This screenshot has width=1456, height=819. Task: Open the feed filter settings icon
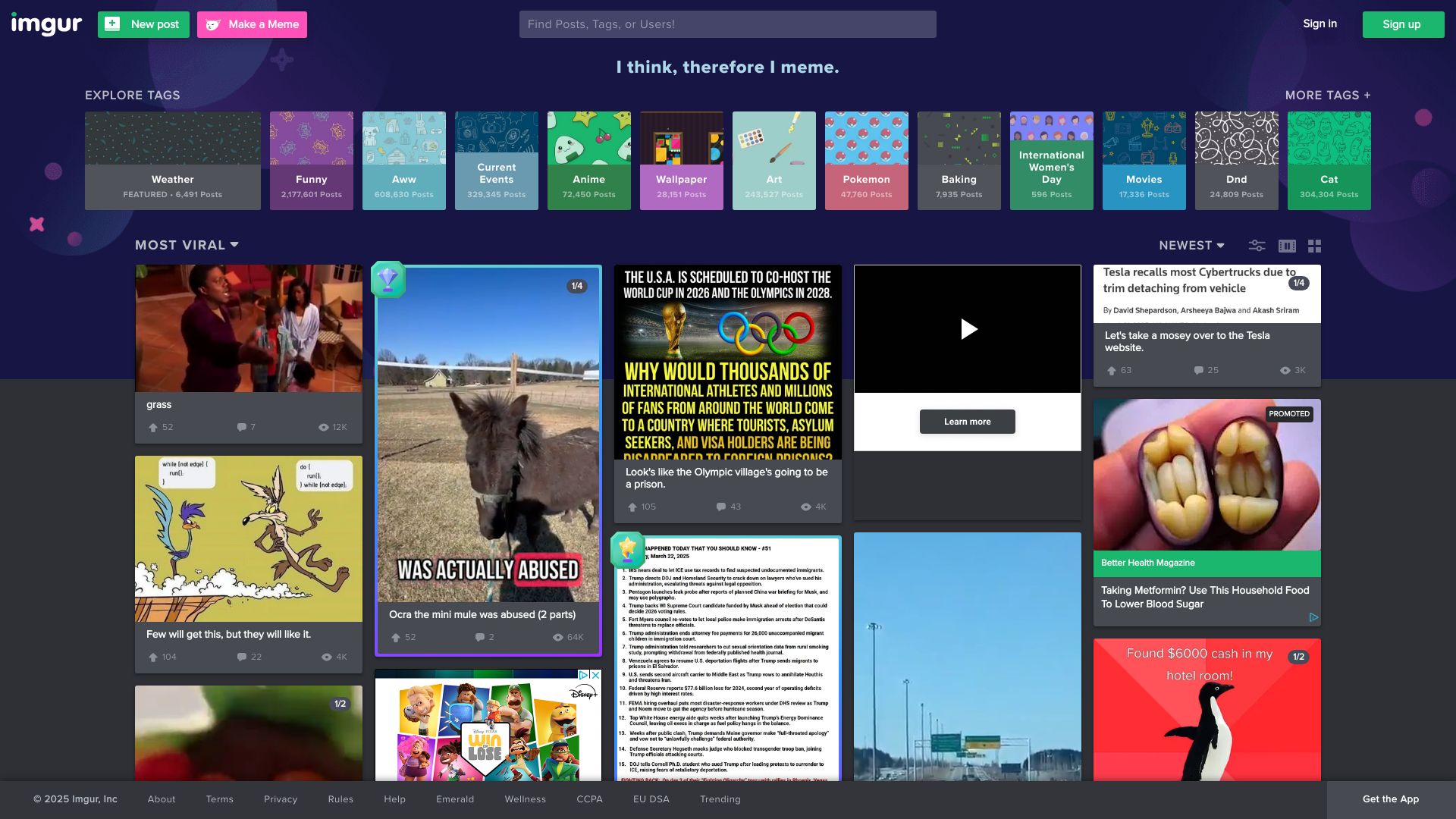click(1257, 246)
